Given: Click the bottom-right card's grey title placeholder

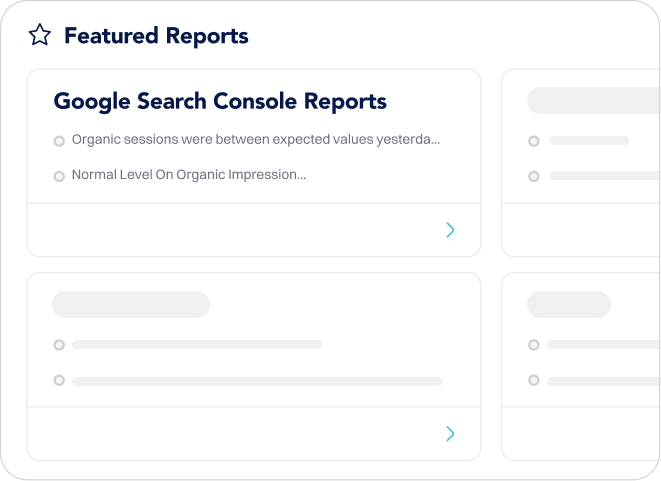Looking at the screenshot, I should [569, 304].
